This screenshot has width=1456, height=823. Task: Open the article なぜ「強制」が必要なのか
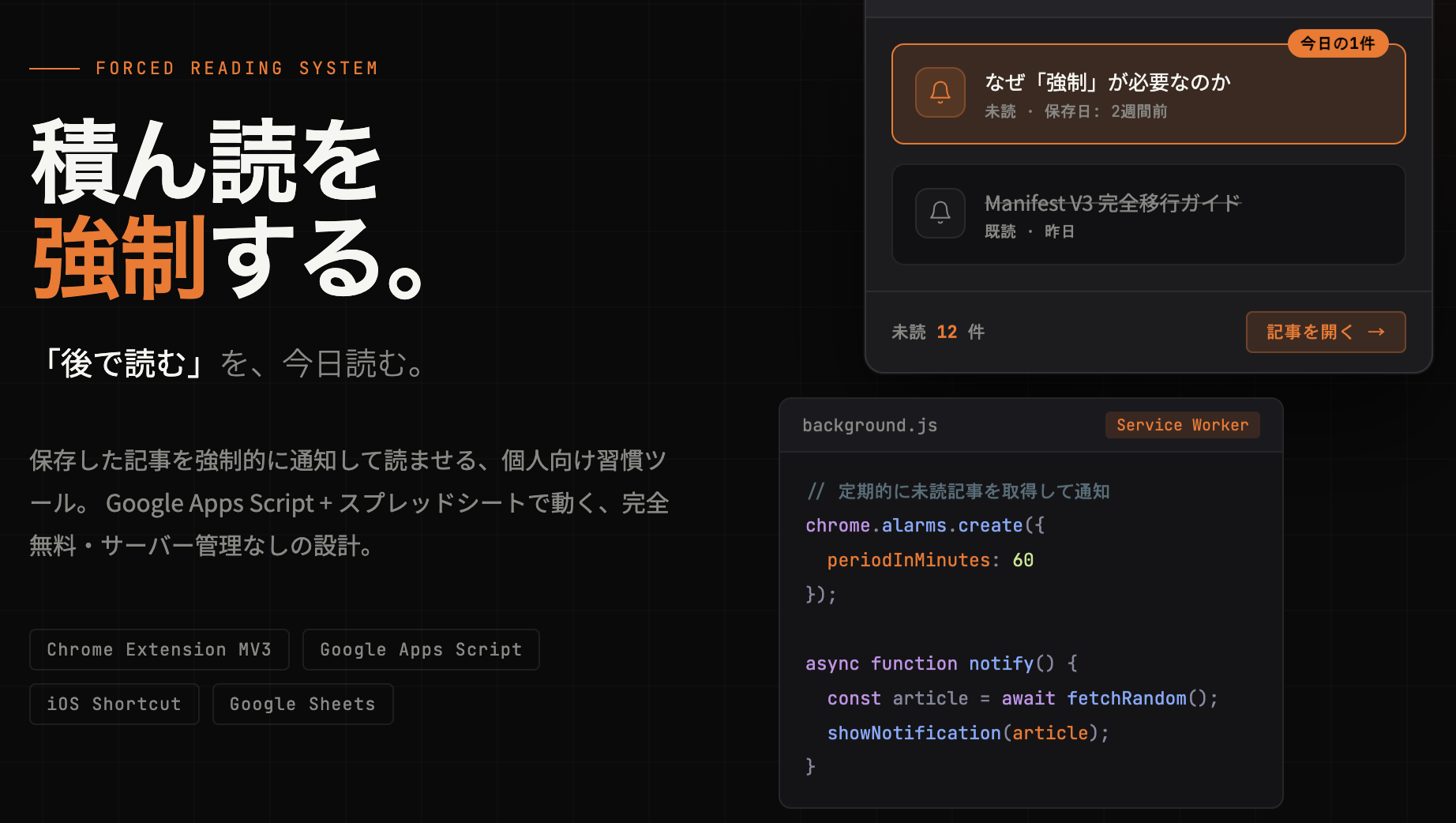click(1107, 82)
